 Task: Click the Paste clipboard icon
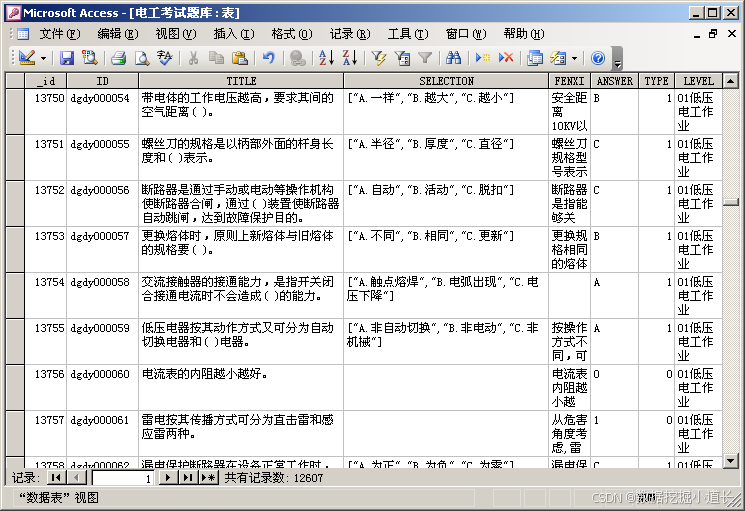(239, 58)
